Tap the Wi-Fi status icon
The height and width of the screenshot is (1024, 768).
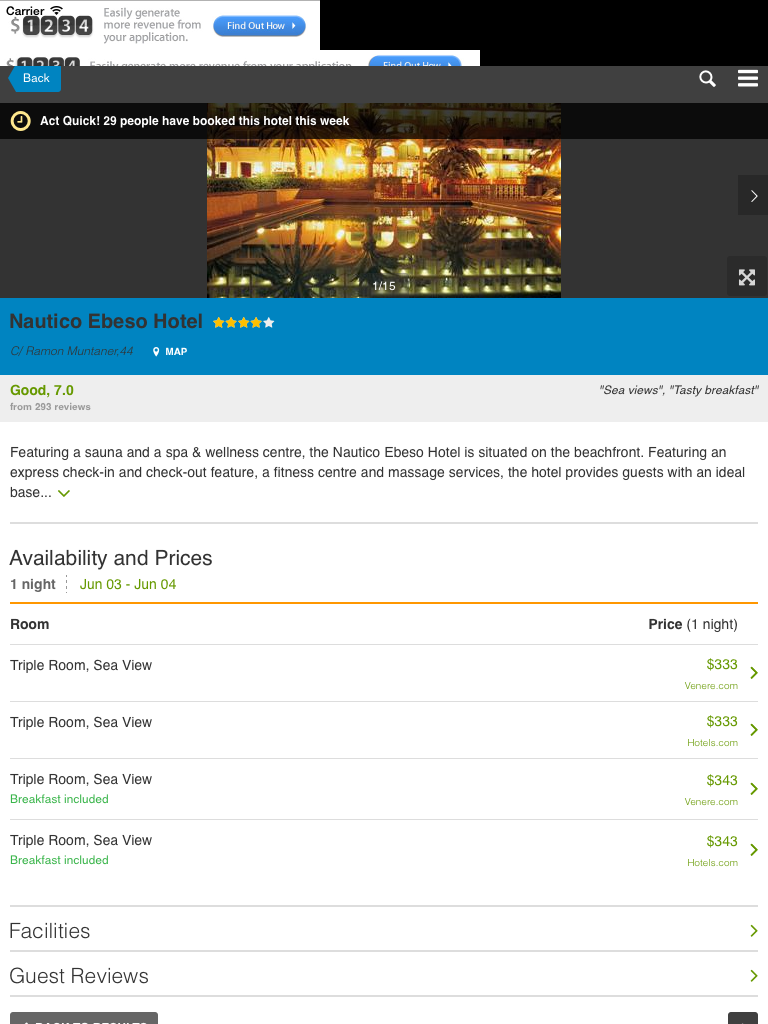click(57, 10)
